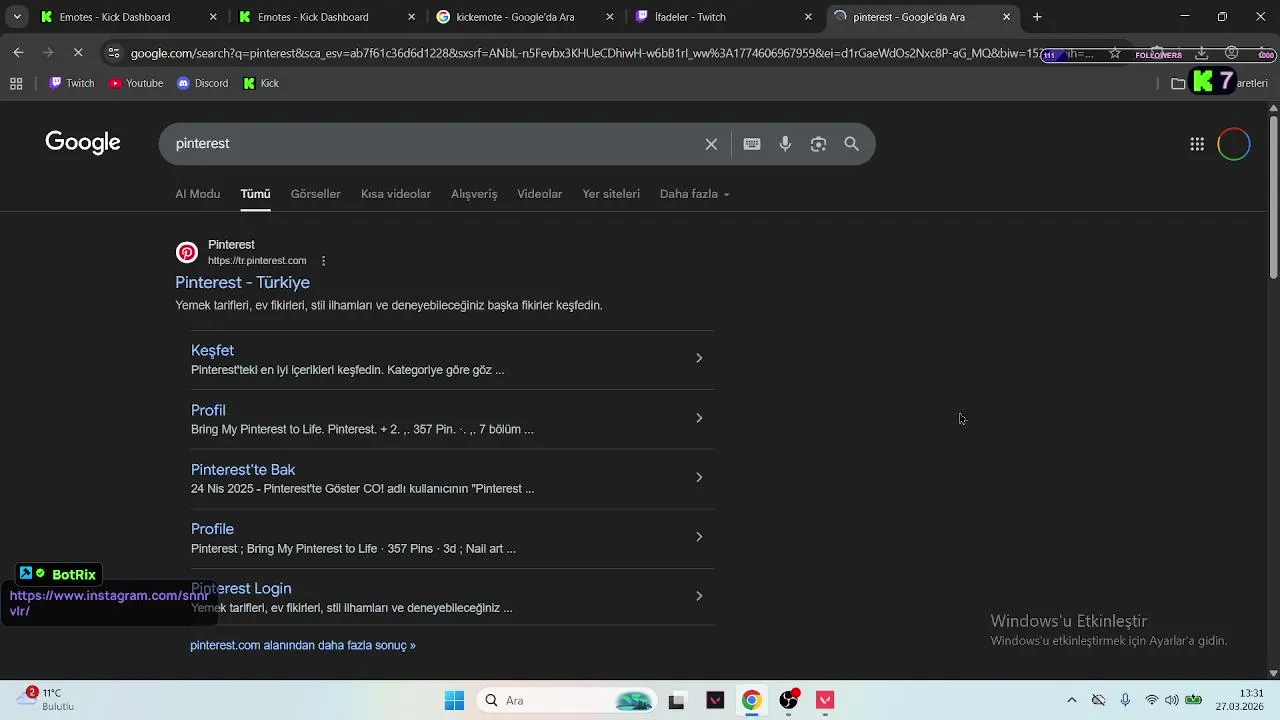Open OBS Studio from the taskbar
Image resolution: width=1280 pixels, height=720 pixels.
(789, 700)
